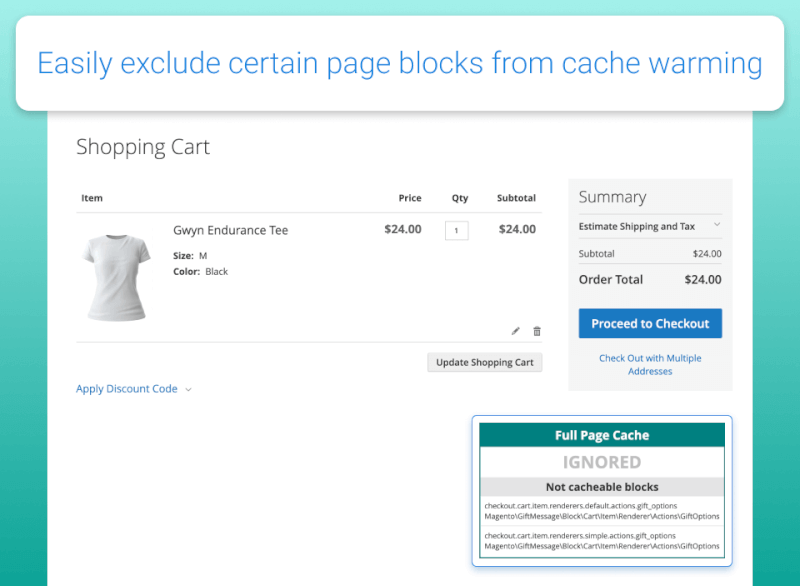The height and width of the screenshot is (586, 800).
Task: Select the renderers.default gift_options block entry
Action: point(602,512)
